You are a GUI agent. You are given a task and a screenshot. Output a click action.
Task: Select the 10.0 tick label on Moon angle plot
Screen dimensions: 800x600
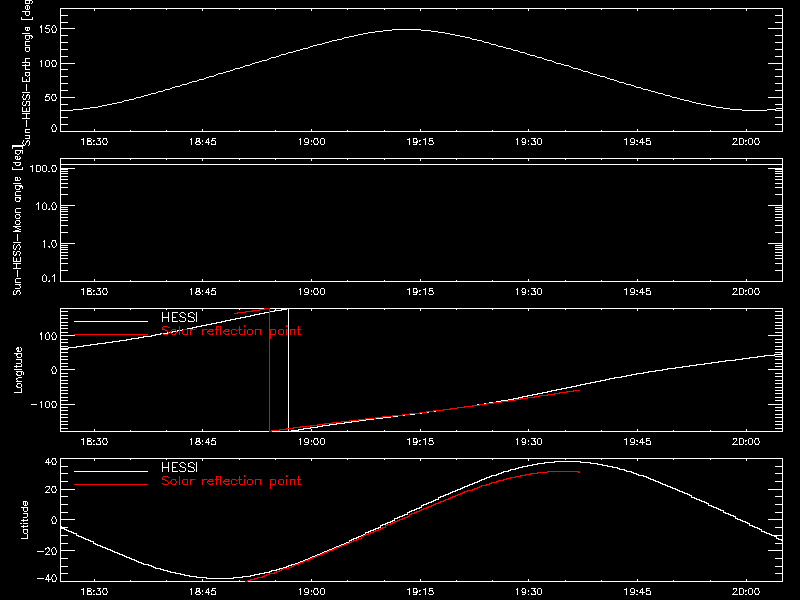pos(46,206)
